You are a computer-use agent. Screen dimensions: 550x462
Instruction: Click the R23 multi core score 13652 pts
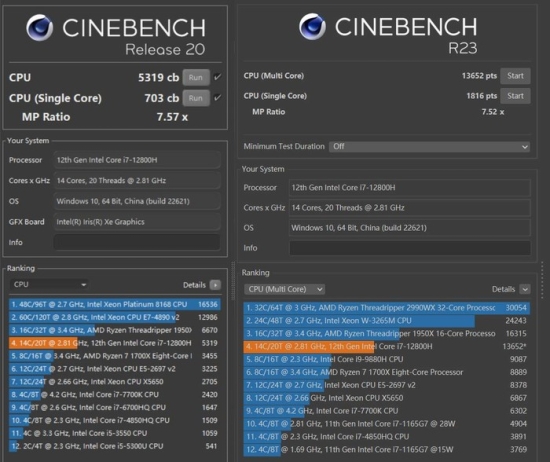coord(479,76)
